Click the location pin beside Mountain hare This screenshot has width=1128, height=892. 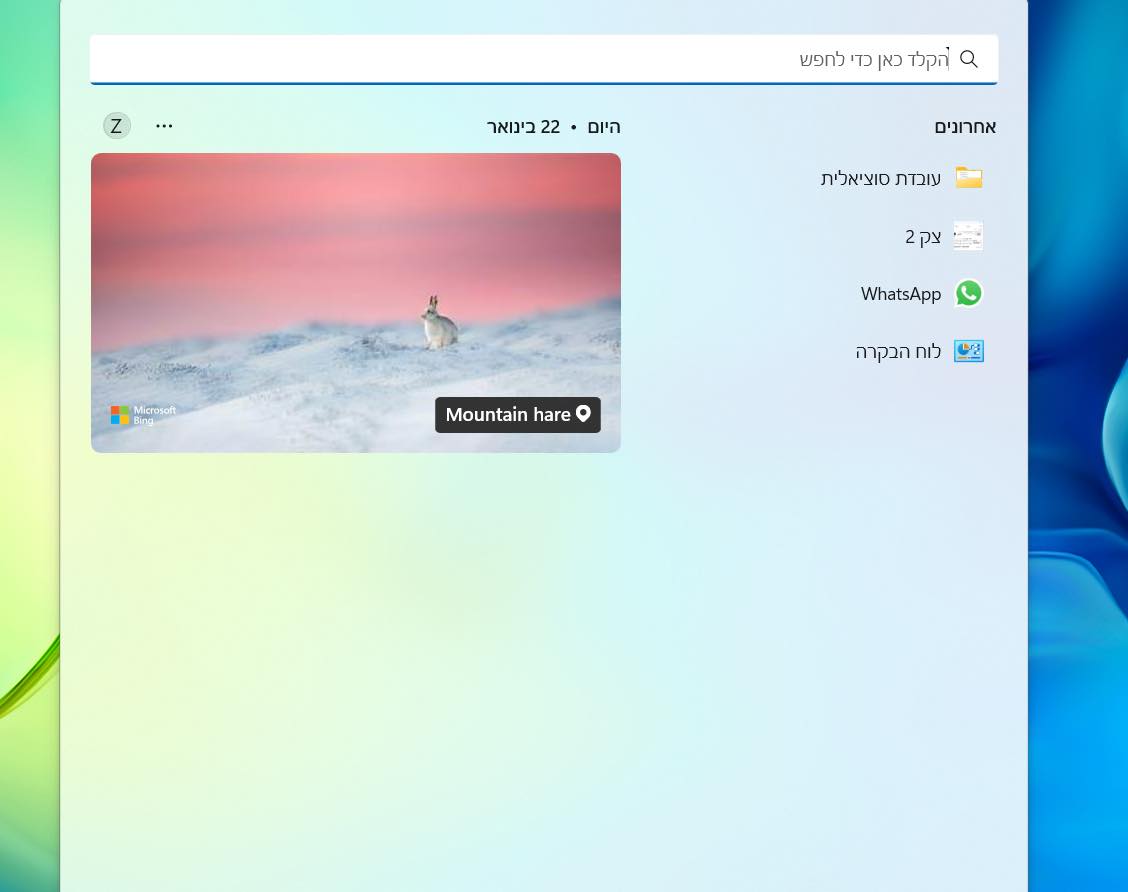pyautogui.click(x=584, y=414)
